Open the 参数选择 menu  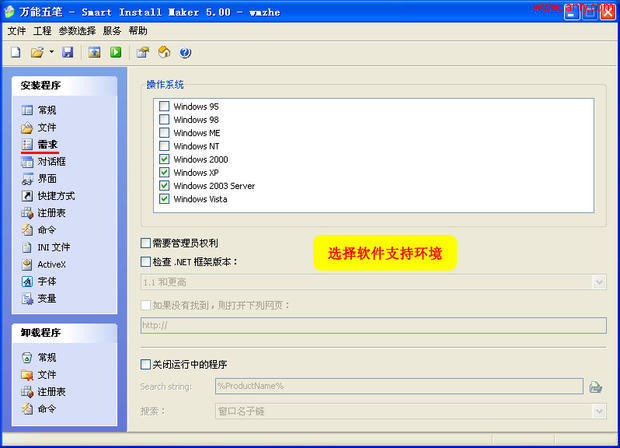click(x=78, y=31)
